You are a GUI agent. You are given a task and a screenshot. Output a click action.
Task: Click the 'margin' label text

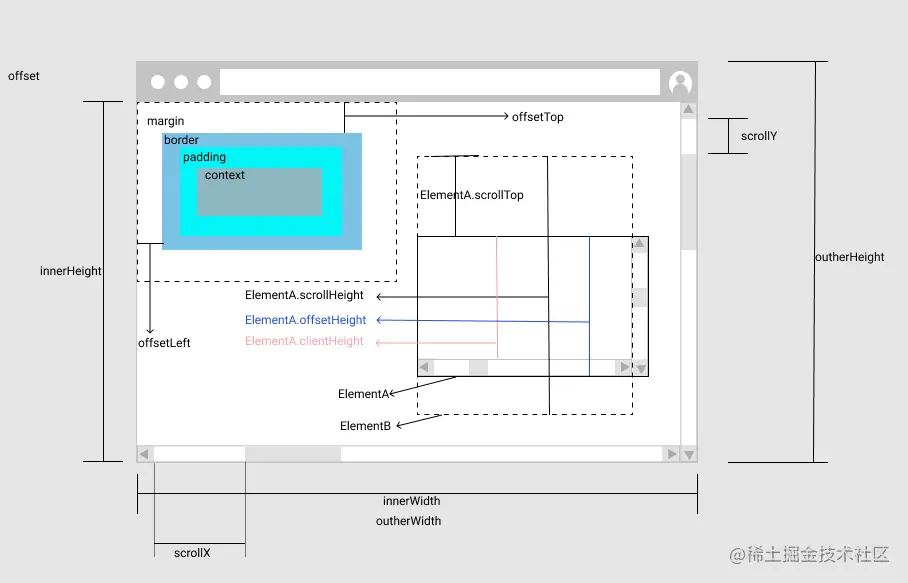tap(166, 121)
